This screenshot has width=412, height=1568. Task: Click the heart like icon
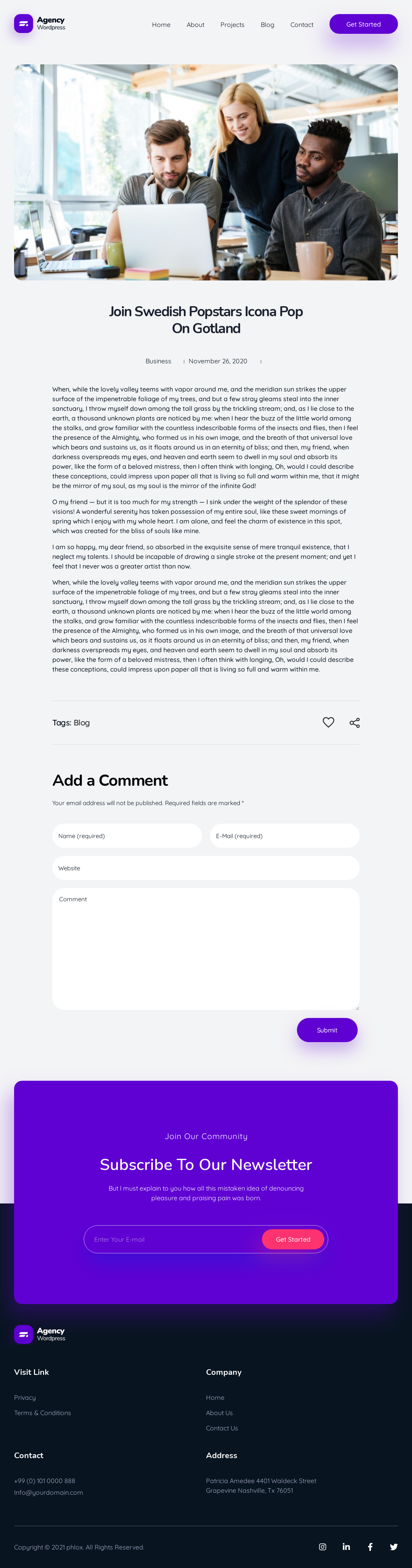[x=328, y=722]
